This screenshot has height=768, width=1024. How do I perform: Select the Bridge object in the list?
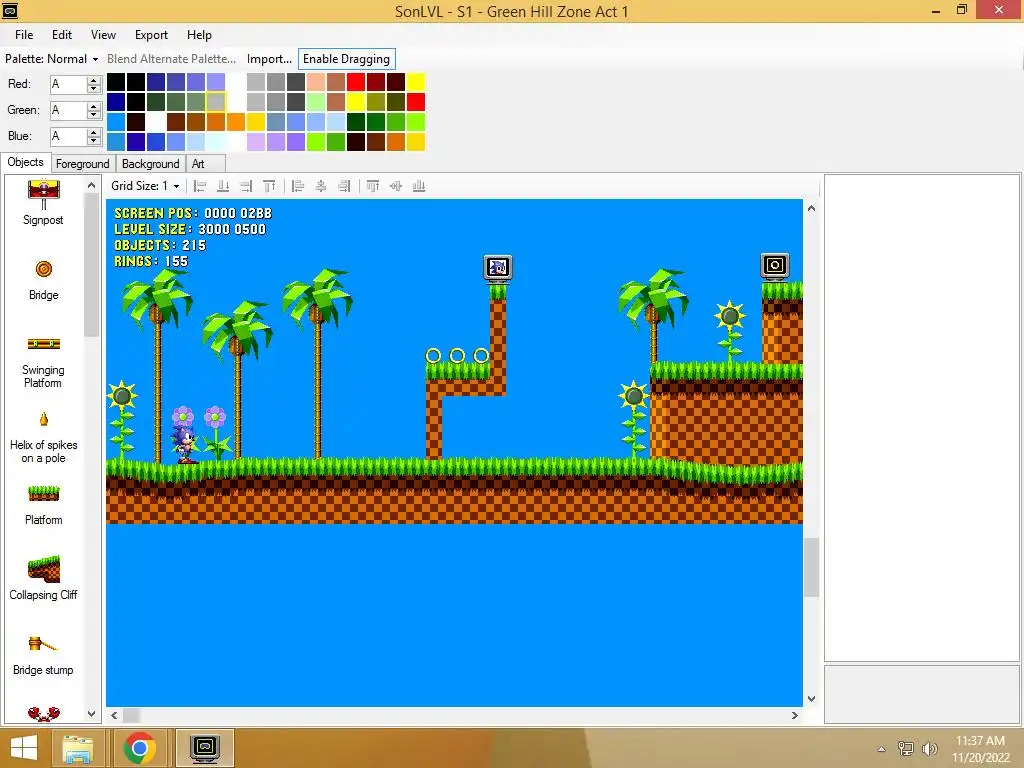click(x=43, y=280)
